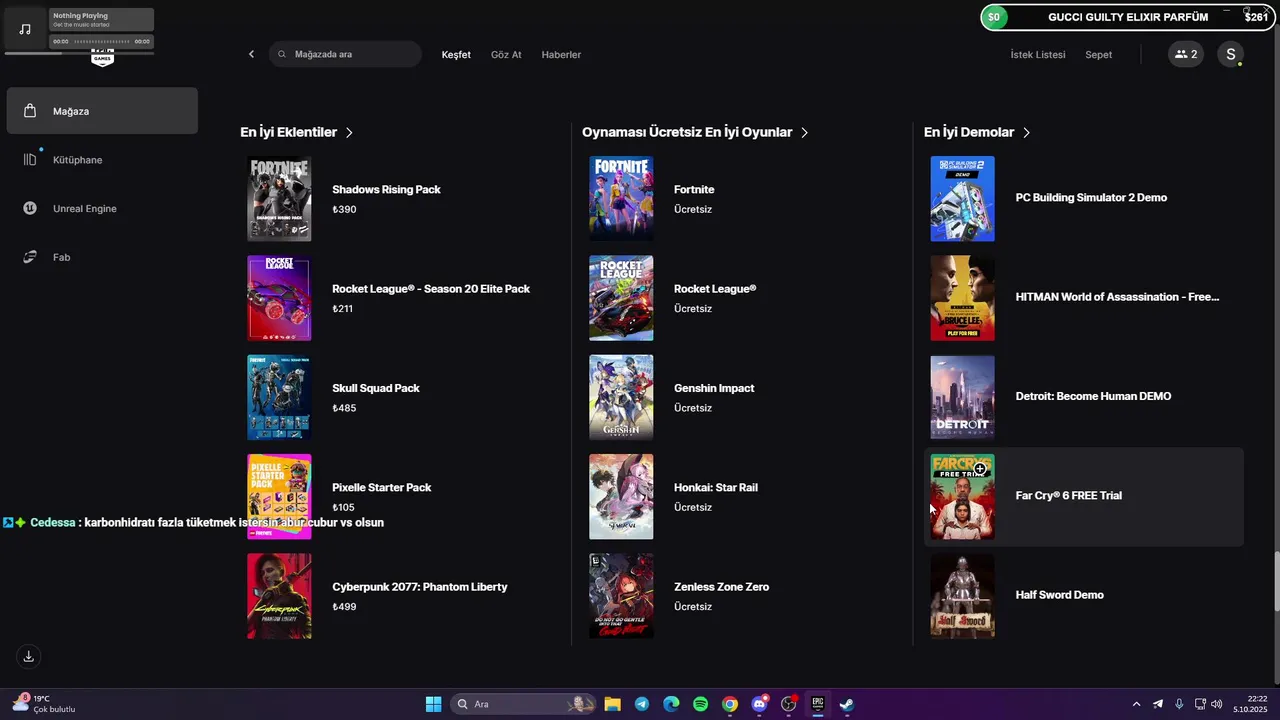Open weather widget showing 19°C
The width and height of the screenshot is (1280, 720).
pyautogui.click(x=44, y=704)
